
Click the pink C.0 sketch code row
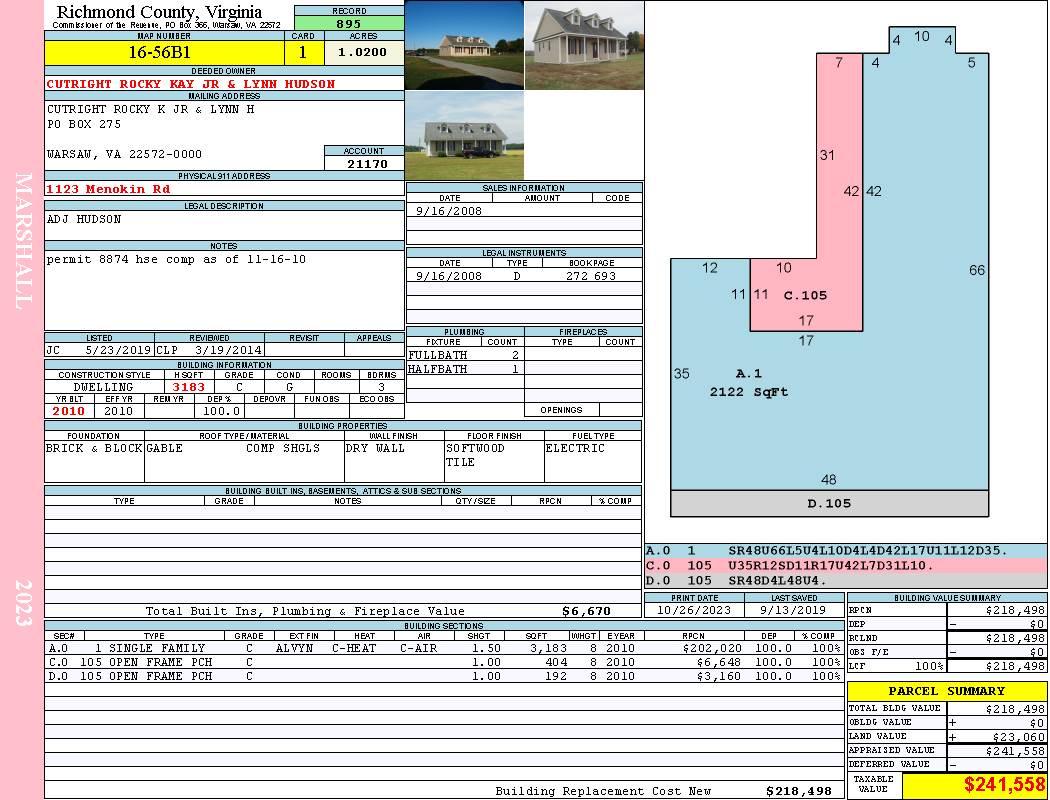click(x=845, y=565)
